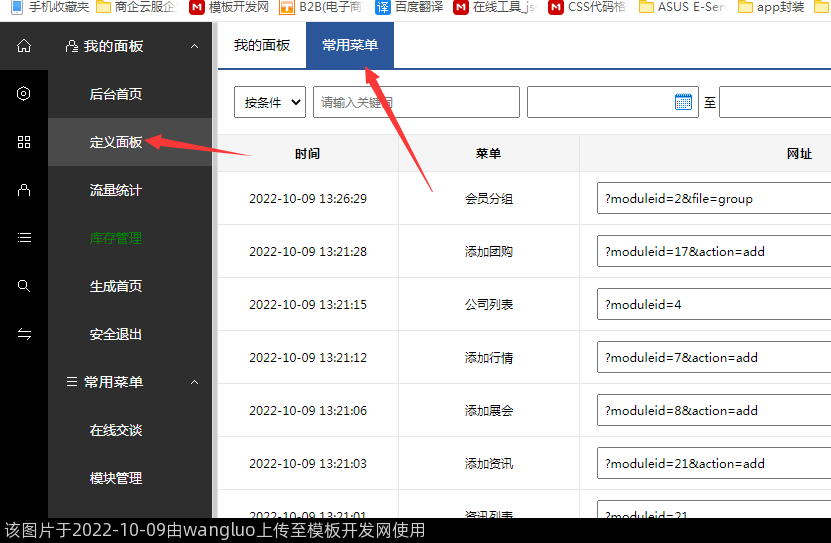Viewport: 831px width, 543px height.
Task: Click the 安全退出 logout link
Action: tap(116, 334)
